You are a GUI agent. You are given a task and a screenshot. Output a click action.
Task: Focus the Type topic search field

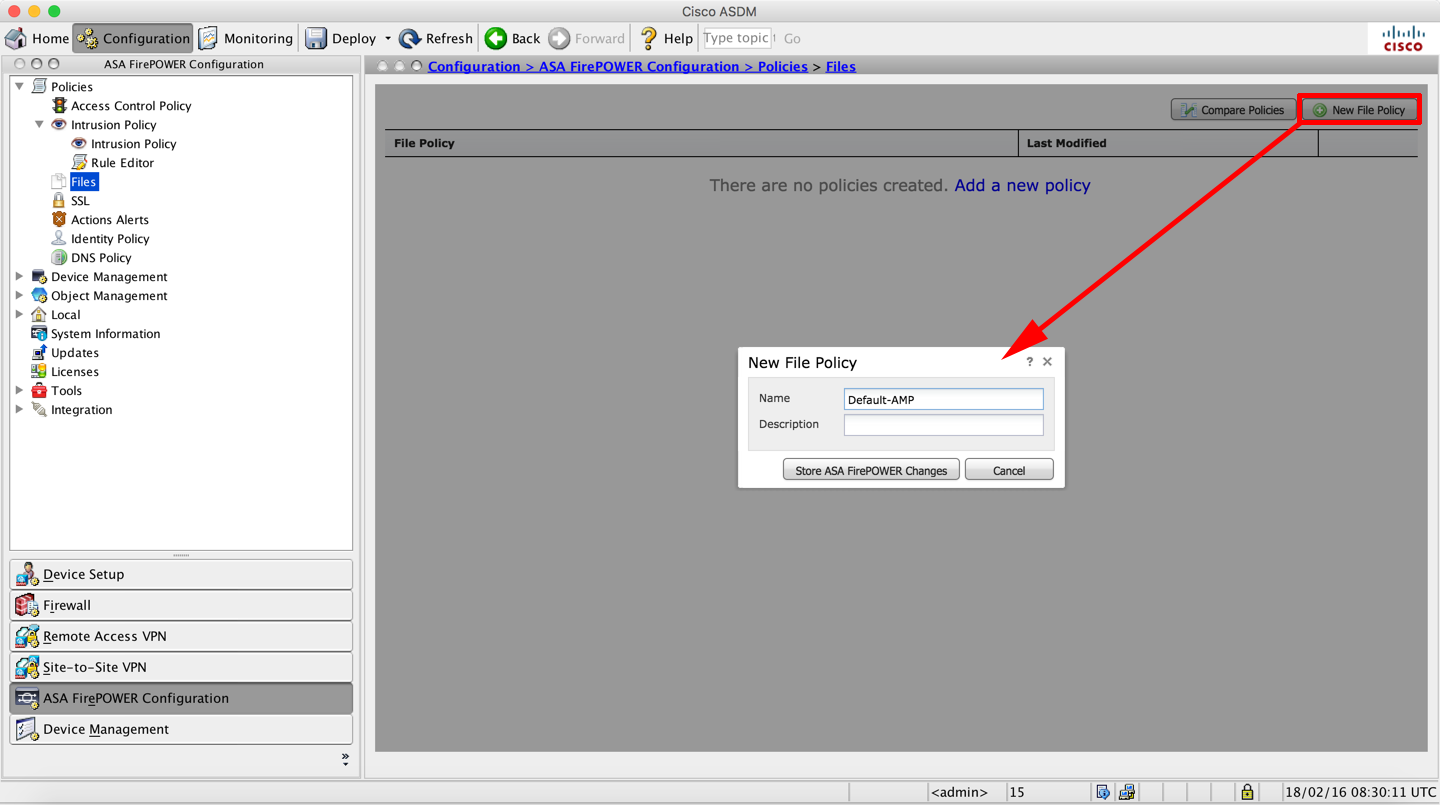click(x=737, y=38)
